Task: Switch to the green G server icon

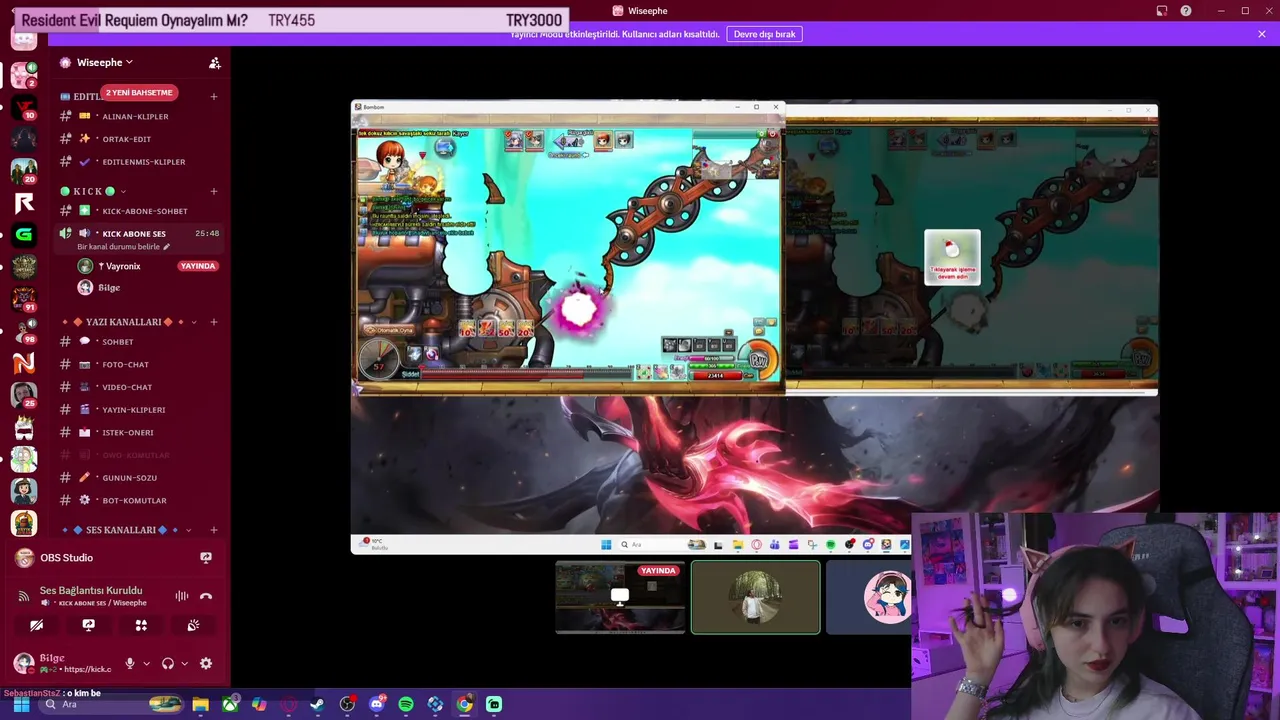Action: coord(24,235)
